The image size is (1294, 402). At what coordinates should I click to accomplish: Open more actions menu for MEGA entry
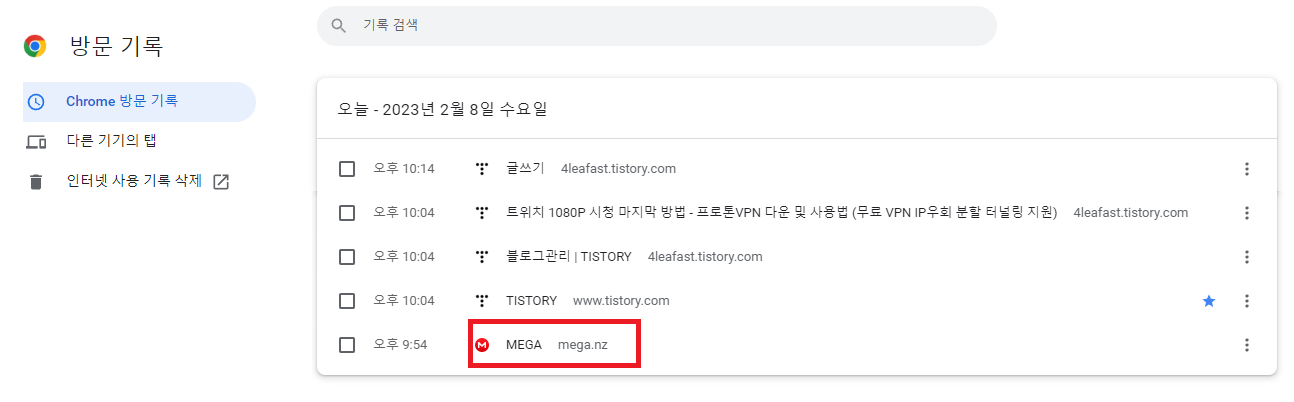1246,345
